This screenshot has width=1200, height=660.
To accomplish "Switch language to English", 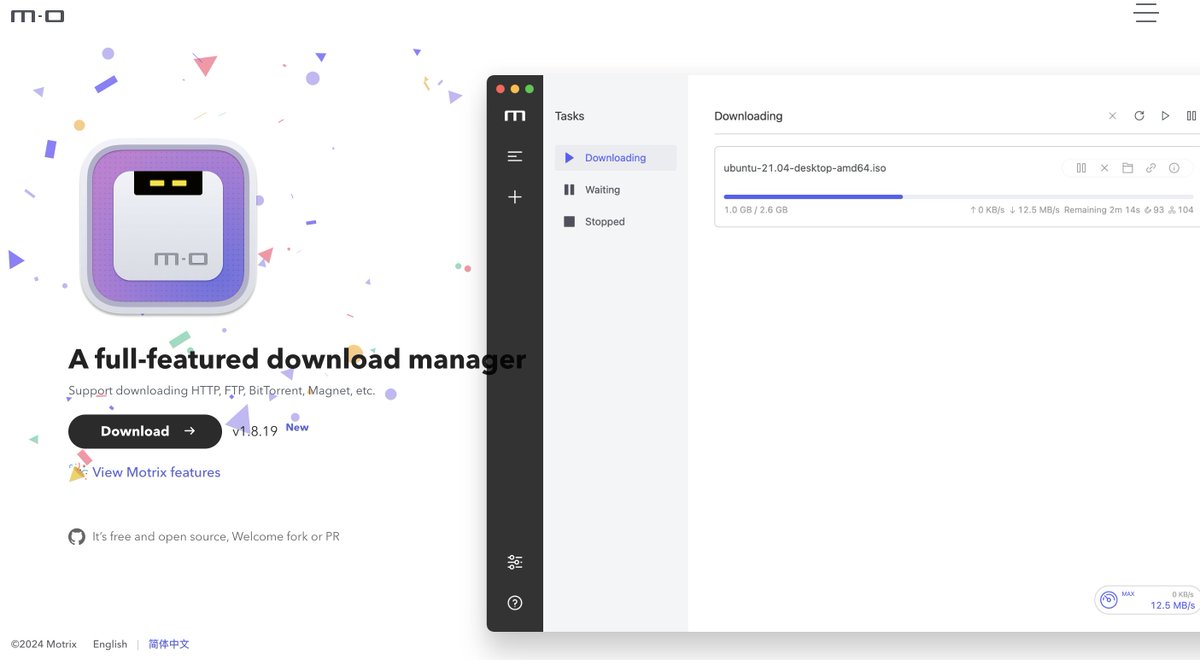I will coord(110,644).
